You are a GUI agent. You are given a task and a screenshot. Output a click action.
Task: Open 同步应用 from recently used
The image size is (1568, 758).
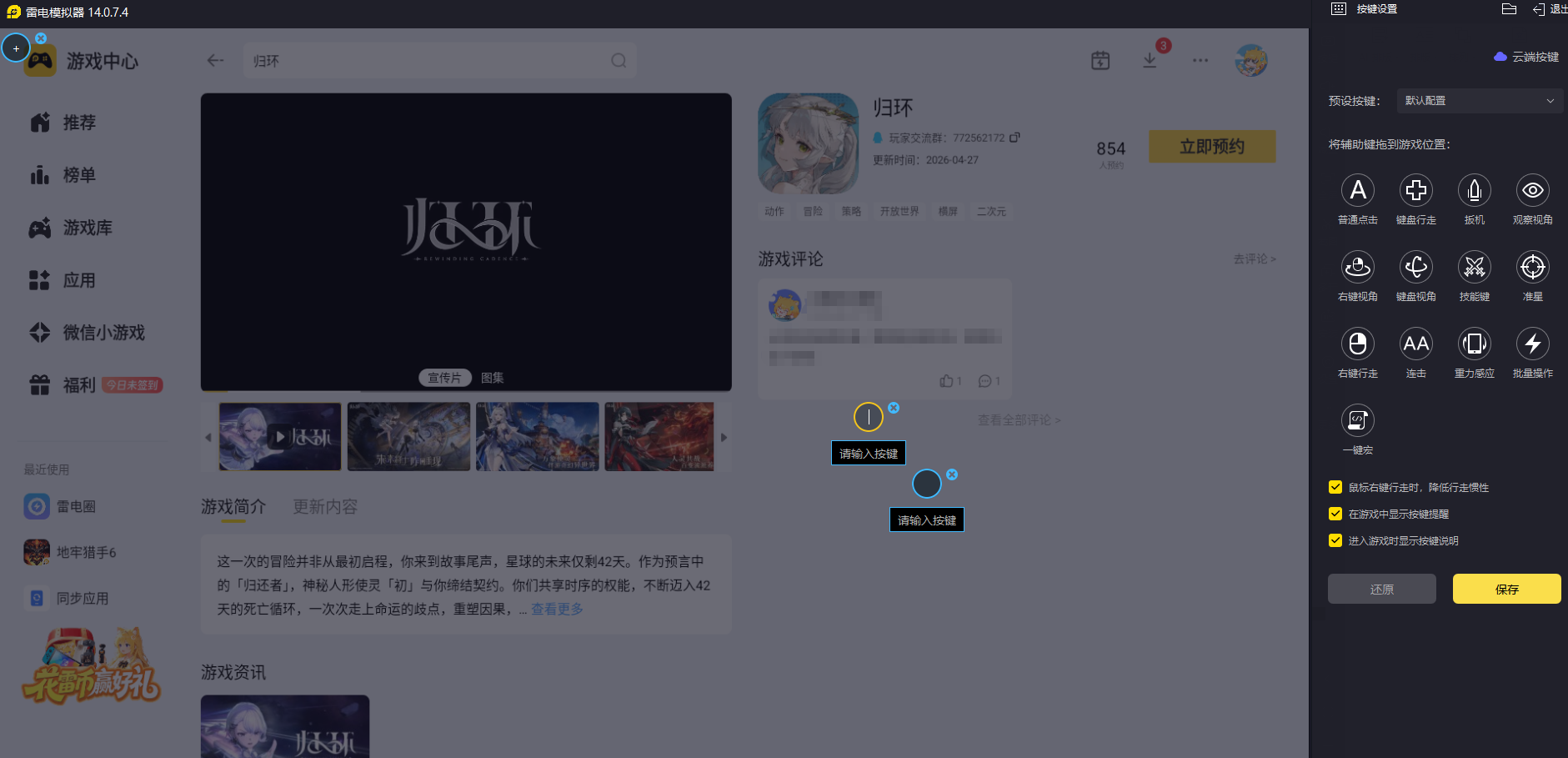[x=67, y=598]
